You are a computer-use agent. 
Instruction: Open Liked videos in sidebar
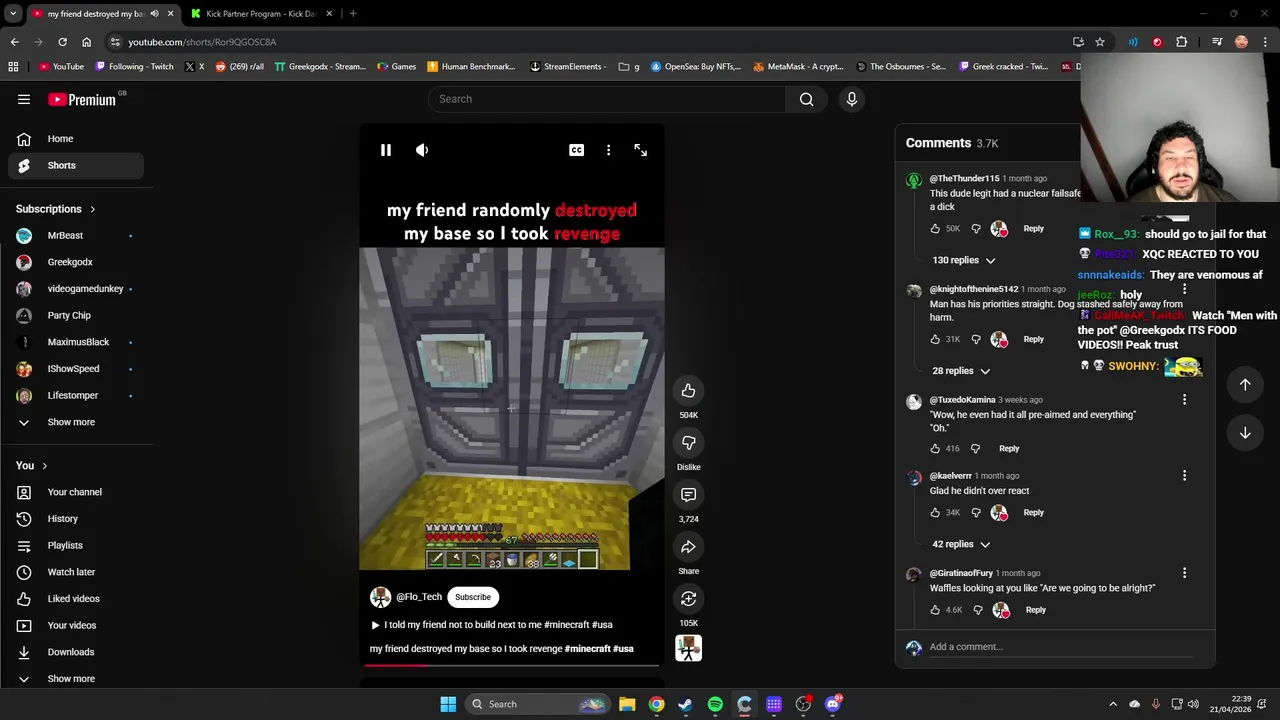76,599
